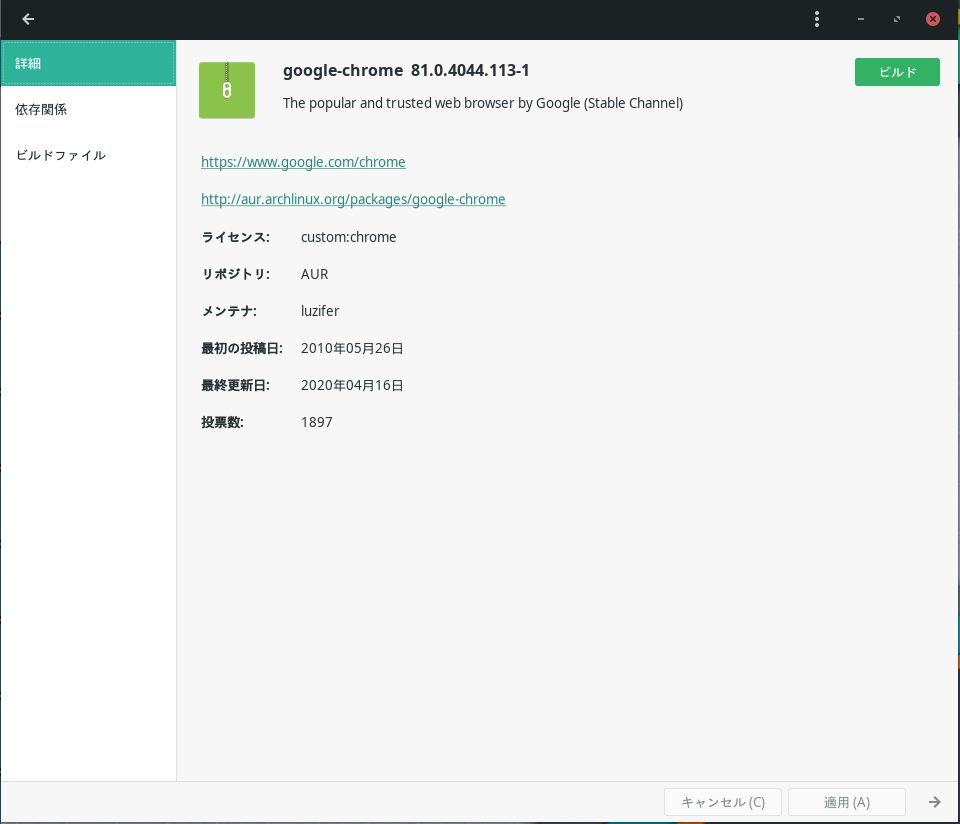Image resolution: width=960 pixels, height=824 pixels.
Task: Click the package description text
Action: tap(482, 103)
